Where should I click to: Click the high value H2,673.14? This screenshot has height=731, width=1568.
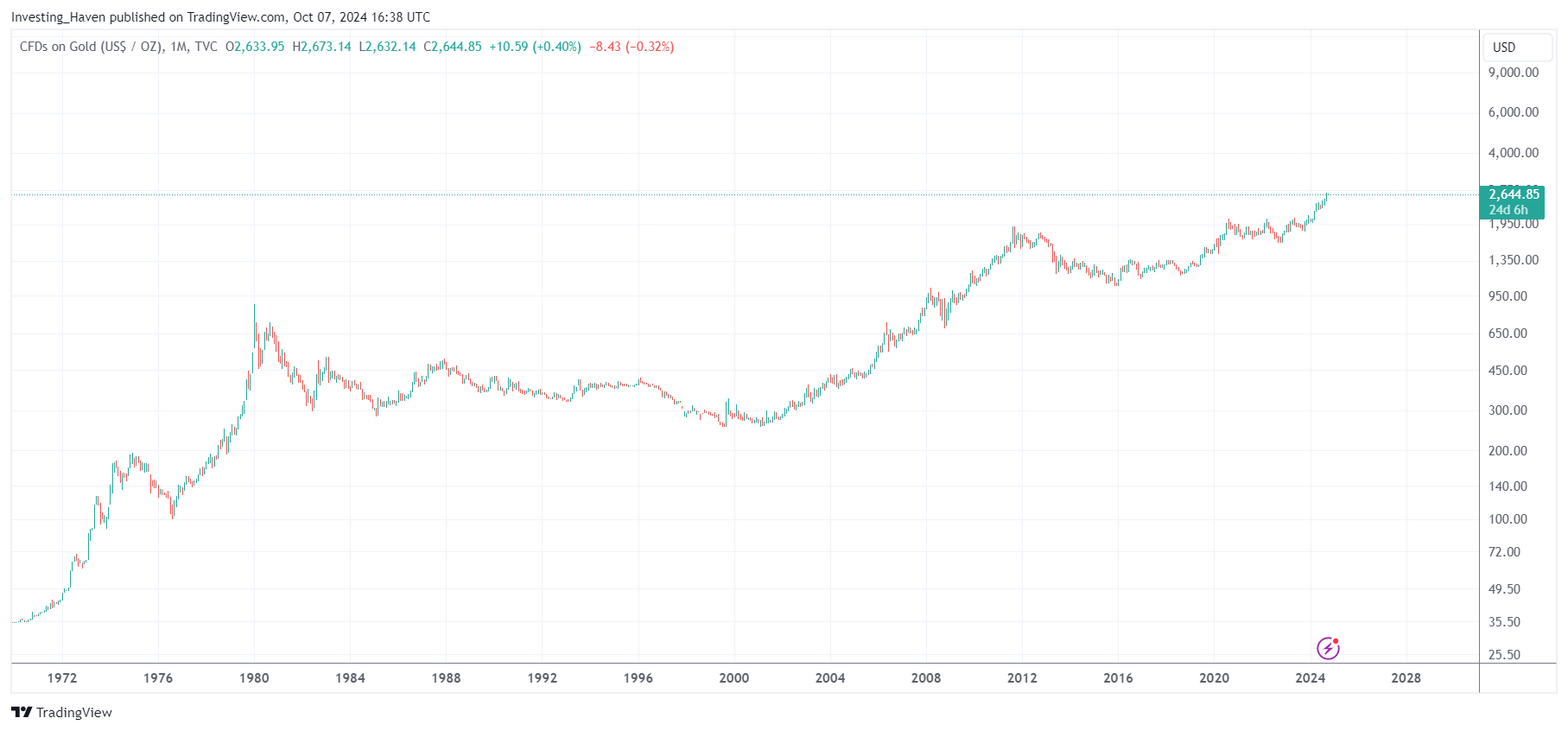(321, 47)
